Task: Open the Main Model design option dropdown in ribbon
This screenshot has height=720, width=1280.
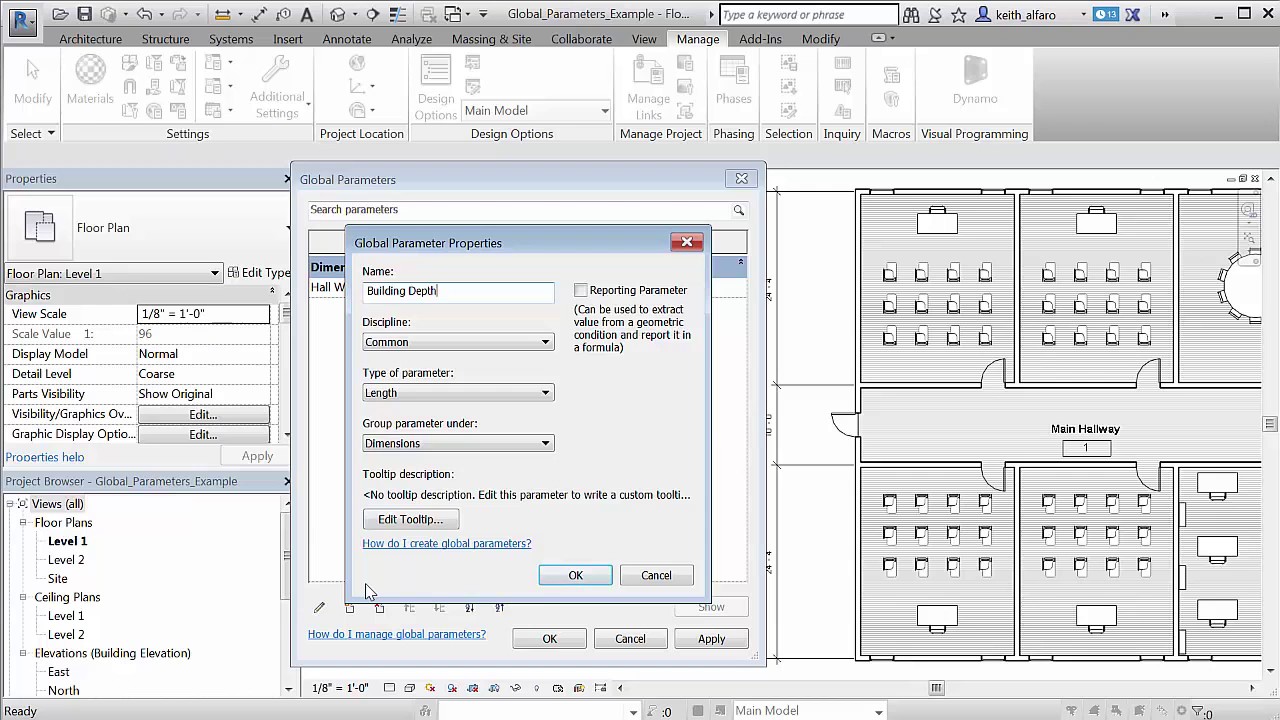Action: point(536,111)
